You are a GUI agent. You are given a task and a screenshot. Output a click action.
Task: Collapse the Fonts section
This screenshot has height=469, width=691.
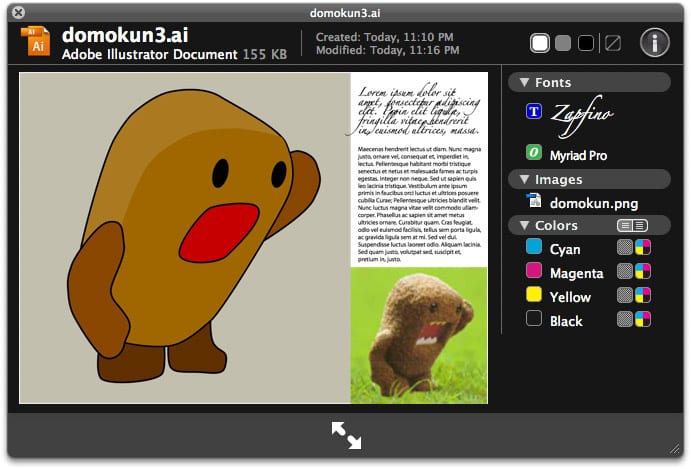pyautogui.click(x=524, y=82)
